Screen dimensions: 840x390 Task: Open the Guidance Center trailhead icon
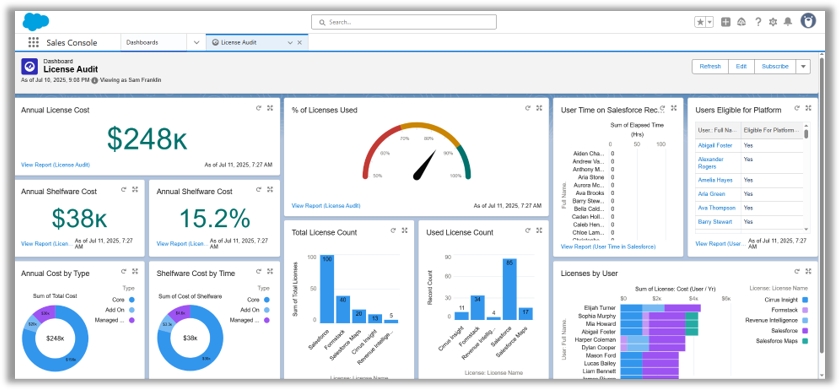pyautogui.click(x=741, y=22)
